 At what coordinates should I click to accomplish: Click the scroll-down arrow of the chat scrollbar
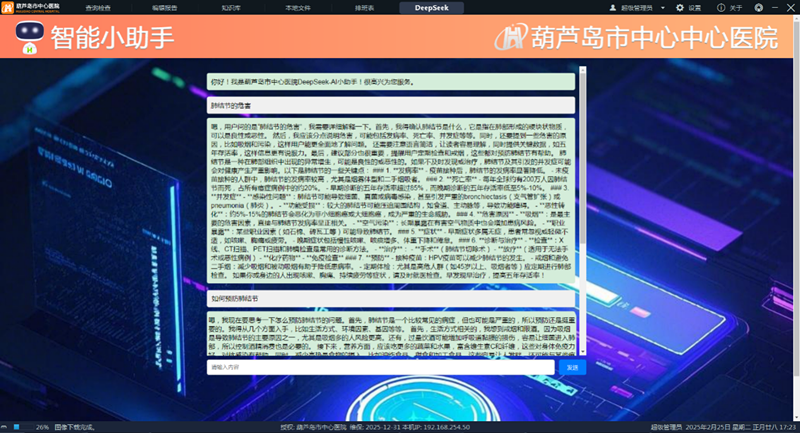click(x=583, y=352)
